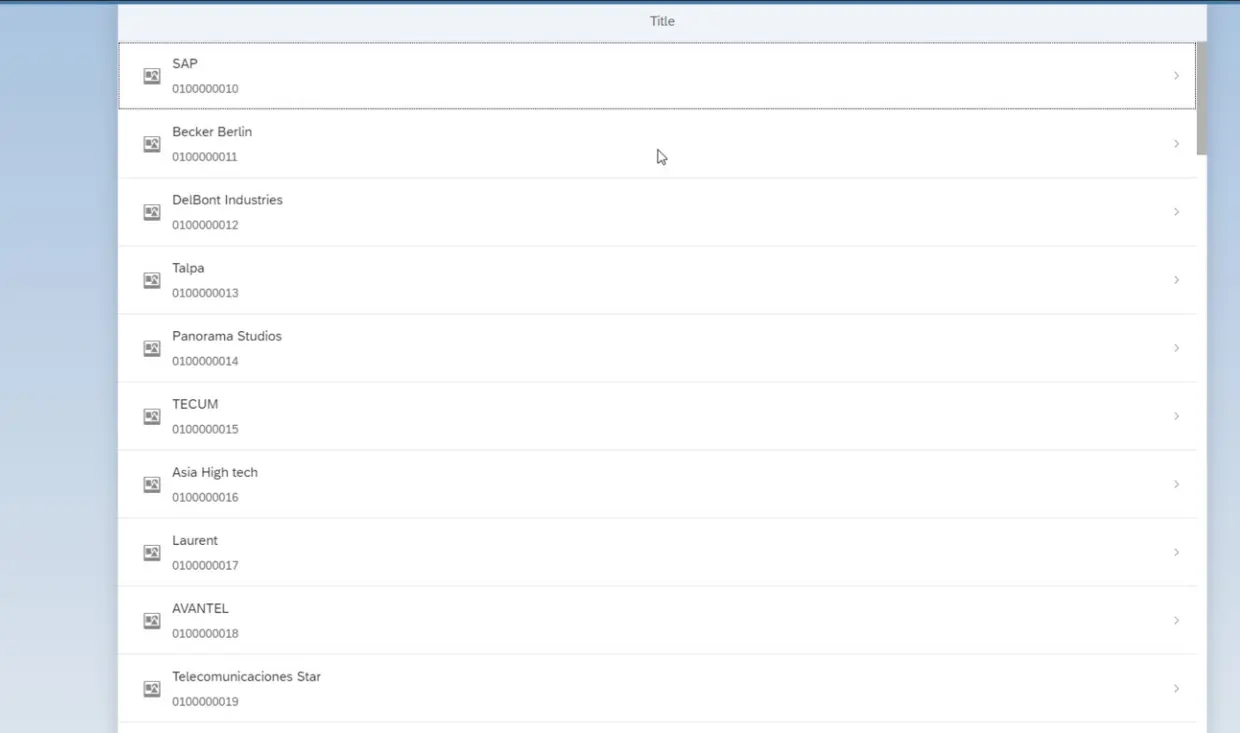Select the Talpa company name
Viewport: 1240px width, 733px height.
(188, 267)
